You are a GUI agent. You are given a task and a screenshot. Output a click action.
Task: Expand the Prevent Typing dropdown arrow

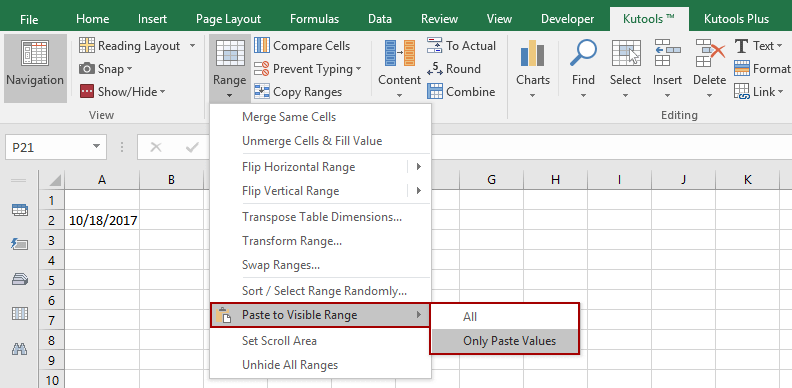point(359,69)
